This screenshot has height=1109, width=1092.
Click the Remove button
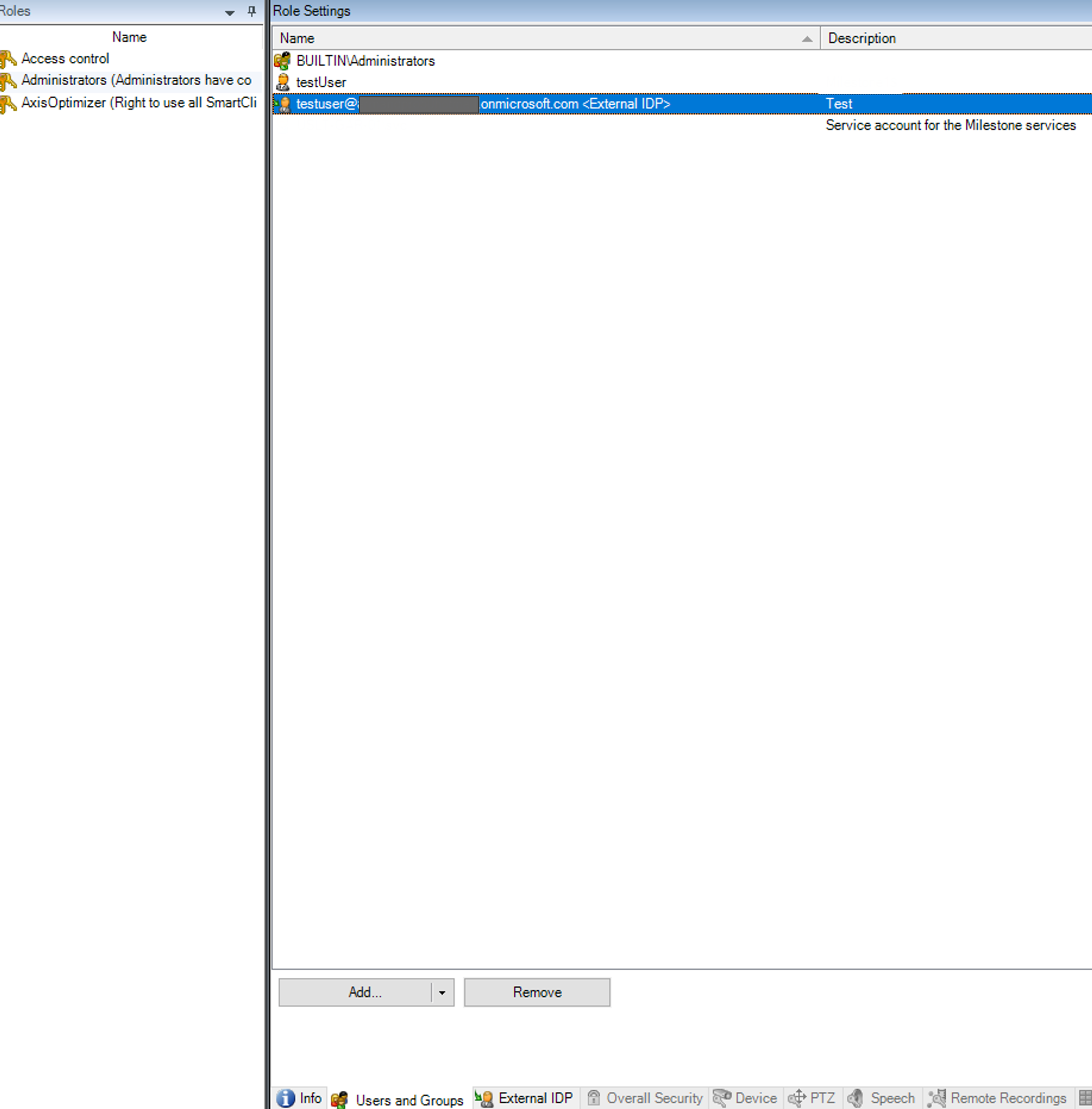pyautogui.click(x=536, y=992)
